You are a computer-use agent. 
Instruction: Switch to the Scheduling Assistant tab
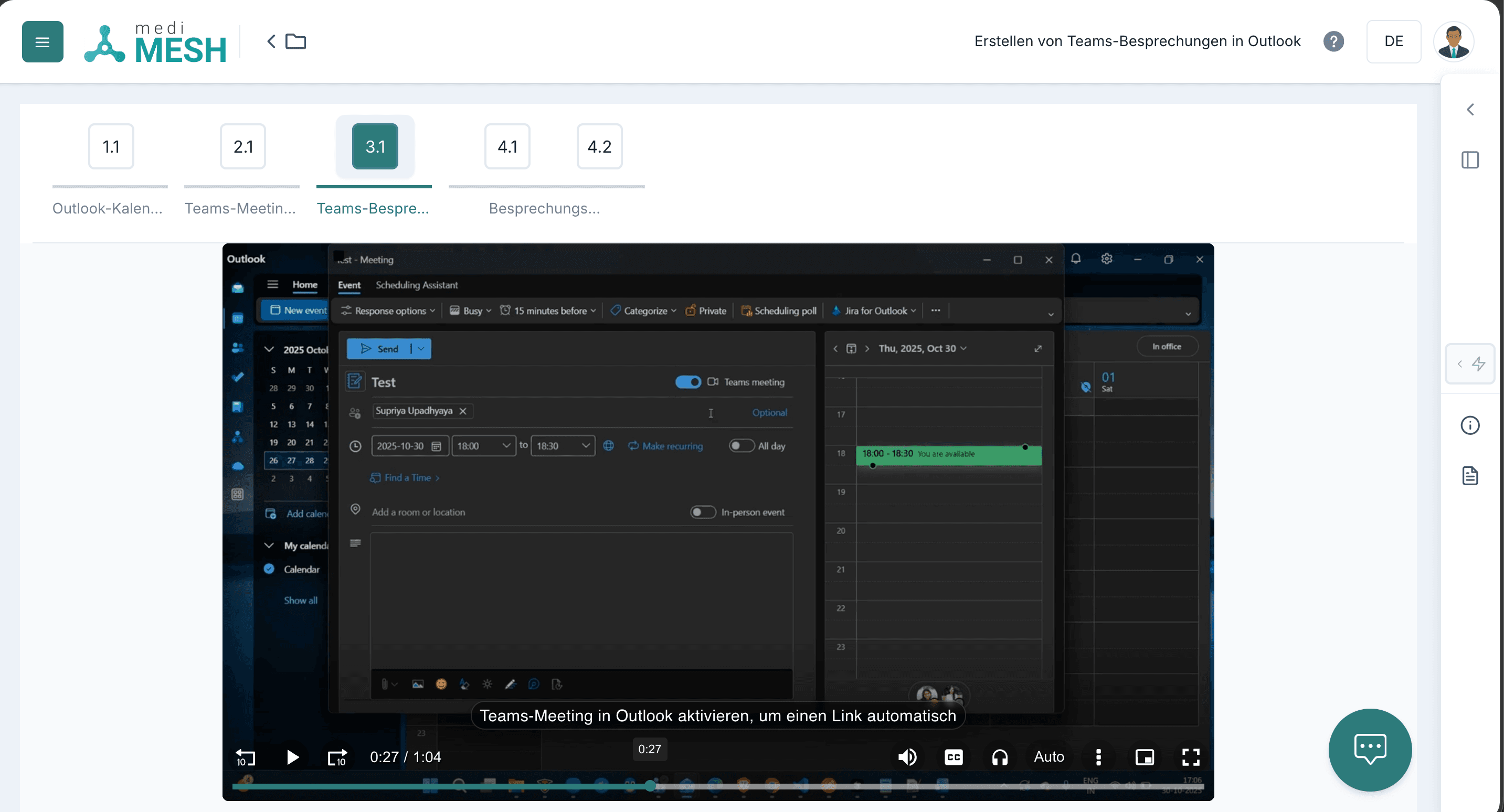pyautogui.click(x=417, y=285)
